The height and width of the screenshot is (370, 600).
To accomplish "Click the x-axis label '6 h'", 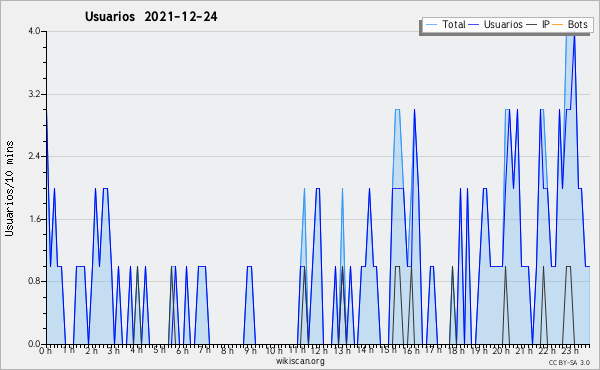I will tap(182, 351).
